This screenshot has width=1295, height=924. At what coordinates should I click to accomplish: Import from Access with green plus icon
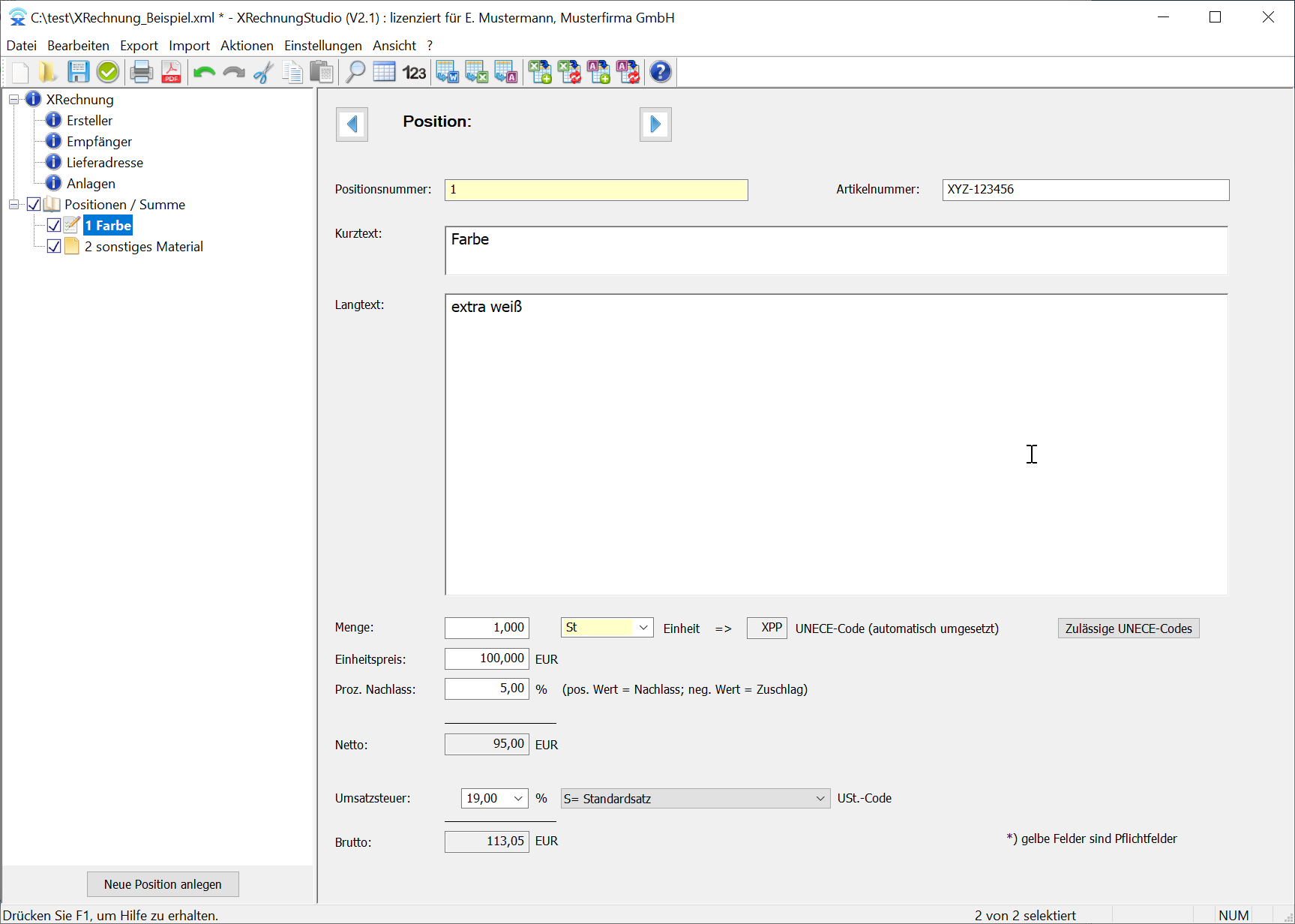(598, 72)
